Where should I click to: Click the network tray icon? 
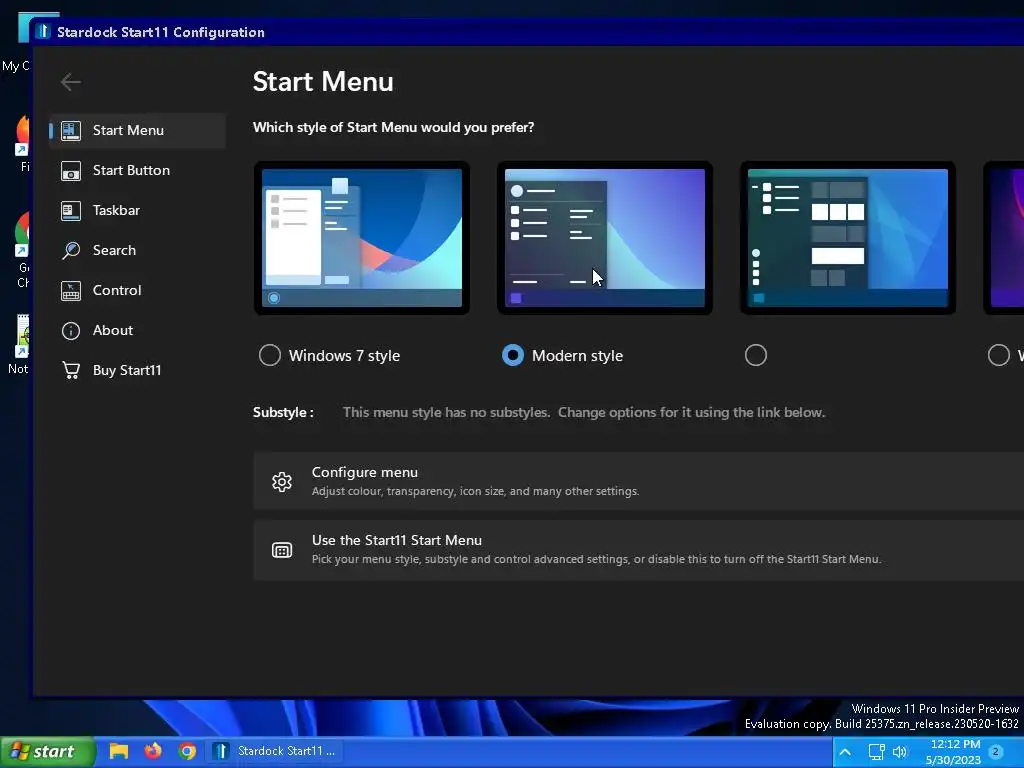click(876, 752)
